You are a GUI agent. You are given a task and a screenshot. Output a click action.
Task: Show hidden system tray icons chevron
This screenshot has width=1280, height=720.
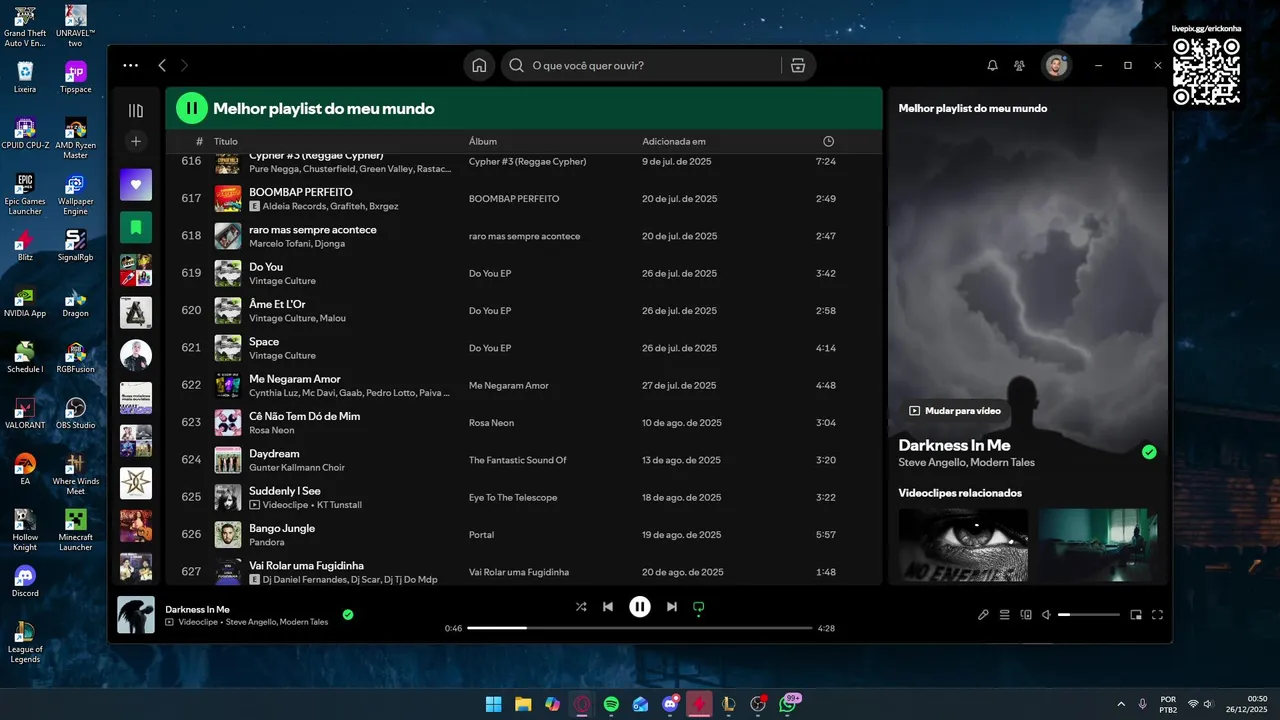[1120, 704]
